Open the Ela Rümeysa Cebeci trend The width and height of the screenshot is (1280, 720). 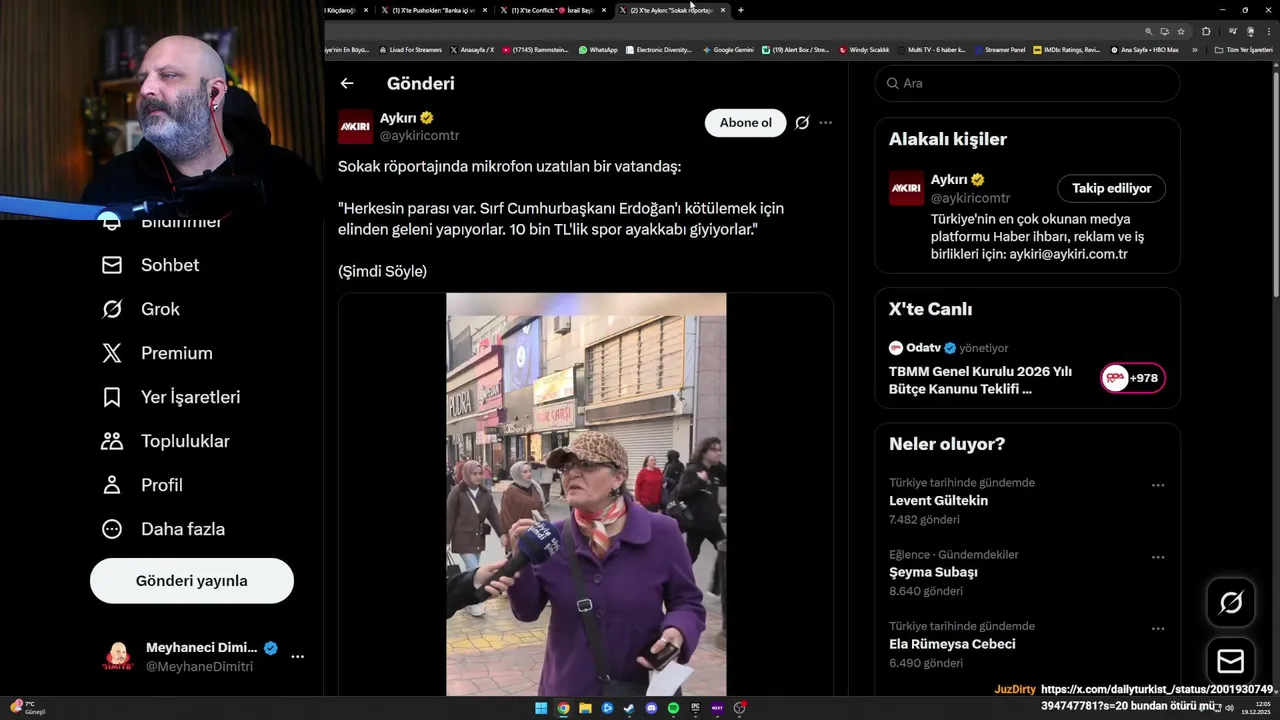[x=952, y=645]
